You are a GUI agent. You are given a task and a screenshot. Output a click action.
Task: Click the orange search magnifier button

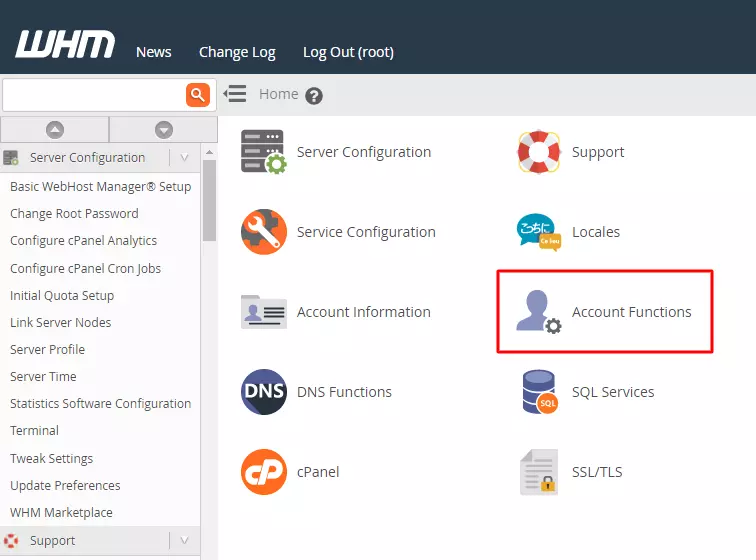[x=198, y=95]
